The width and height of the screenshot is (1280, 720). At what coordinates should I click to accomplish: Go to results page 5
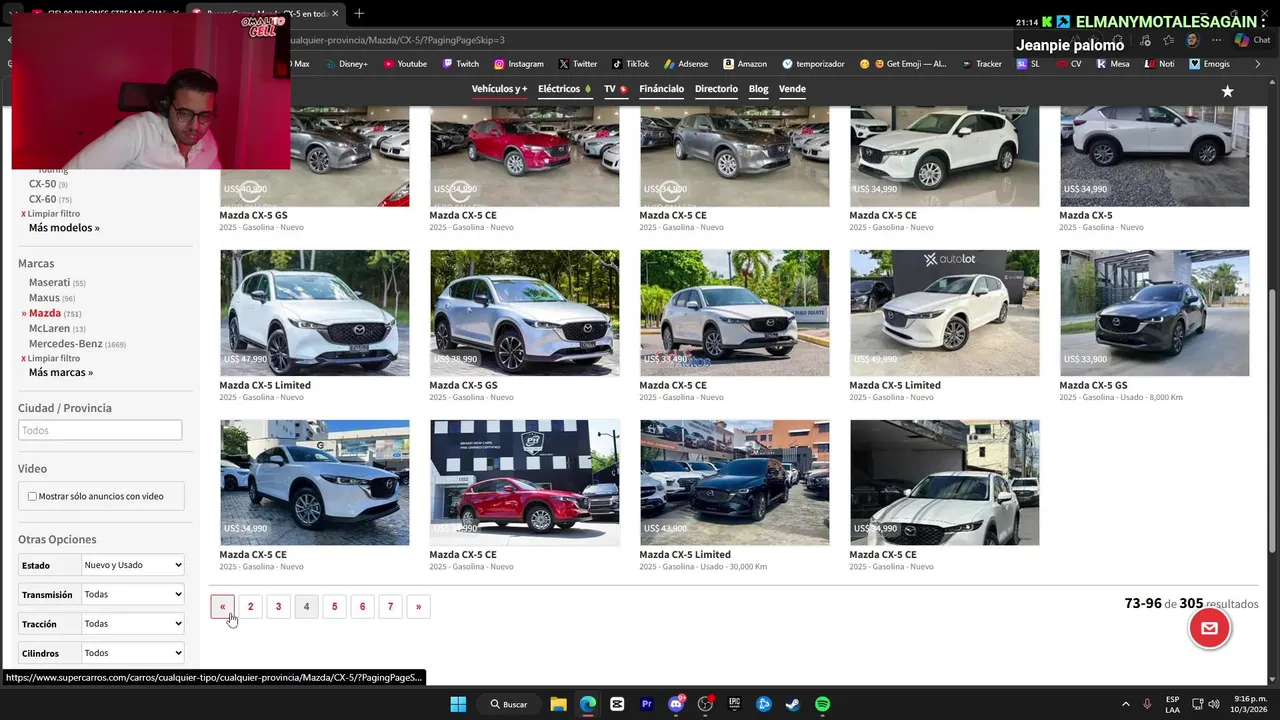click(334, 606)
